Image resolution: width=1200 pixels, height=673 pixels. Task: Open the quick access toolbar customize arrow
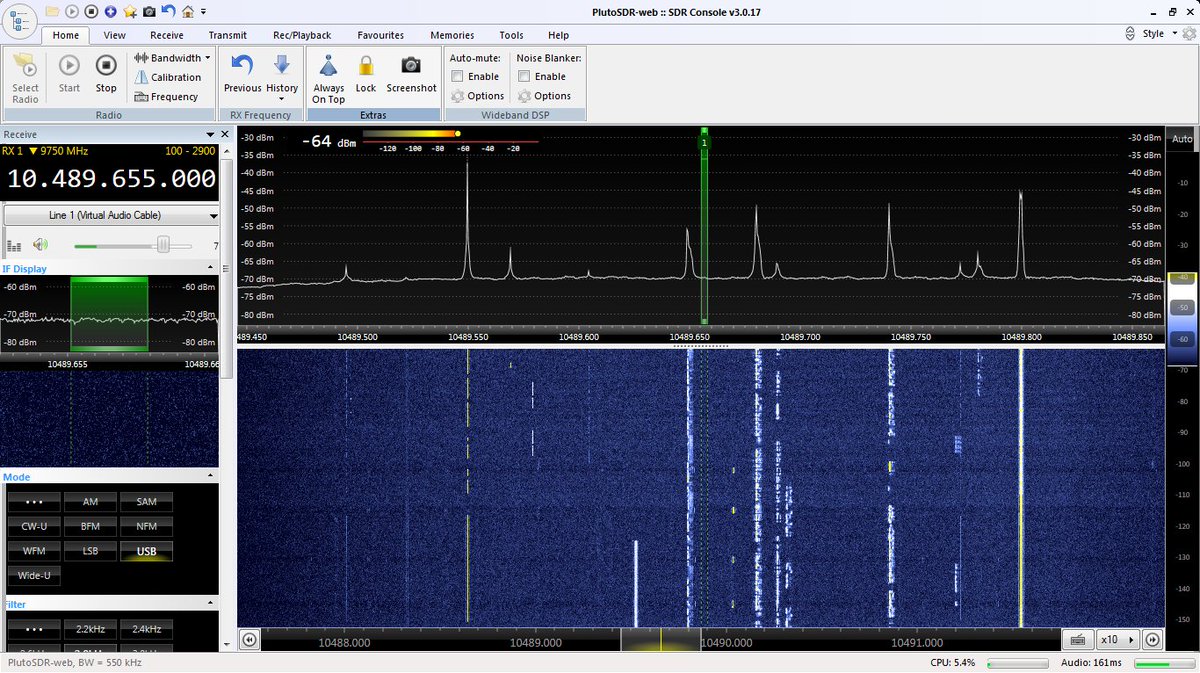click(x=203, y=11)
